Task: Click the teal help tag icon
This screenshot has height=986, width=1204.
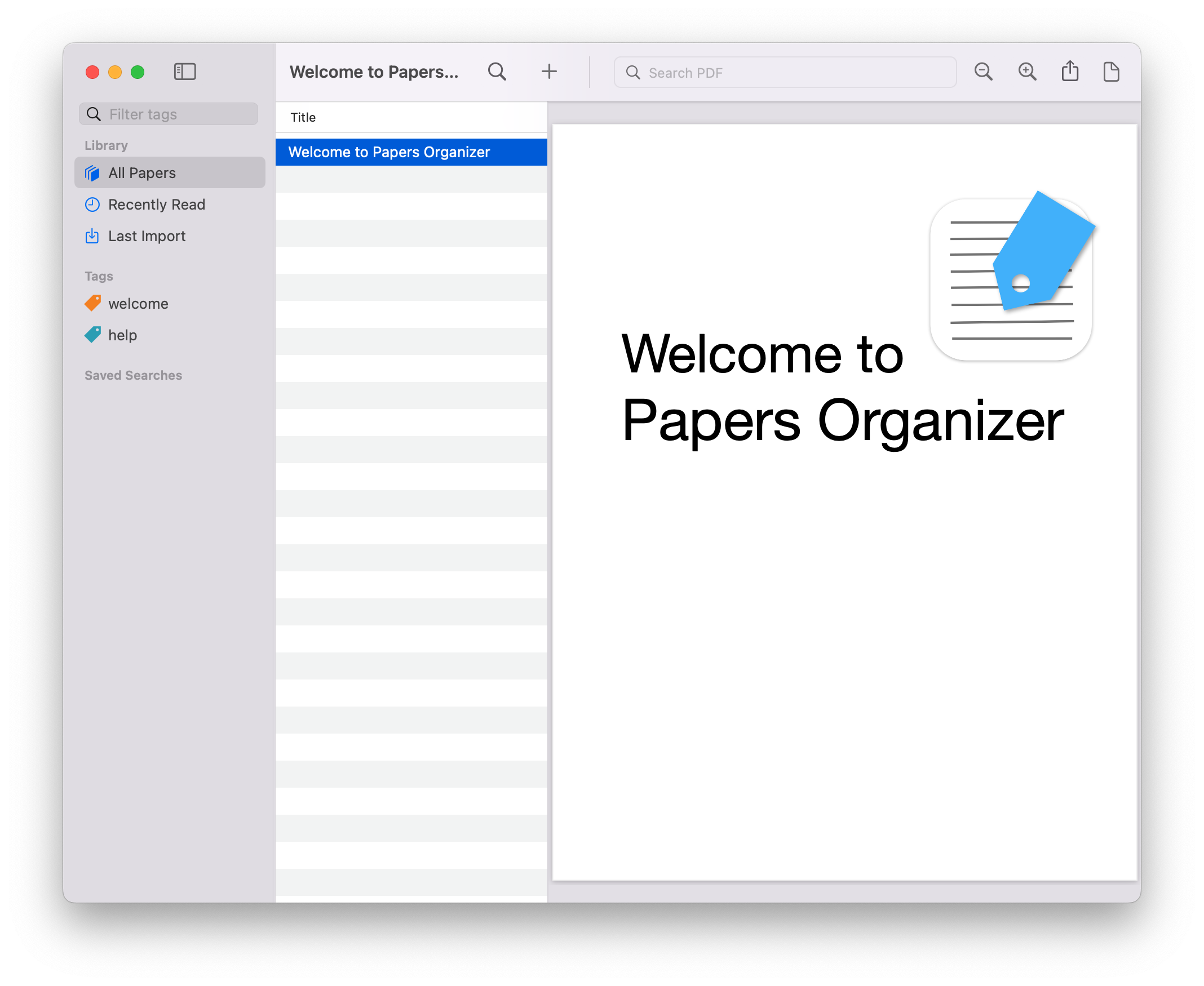Action: [x=93, y=335]
